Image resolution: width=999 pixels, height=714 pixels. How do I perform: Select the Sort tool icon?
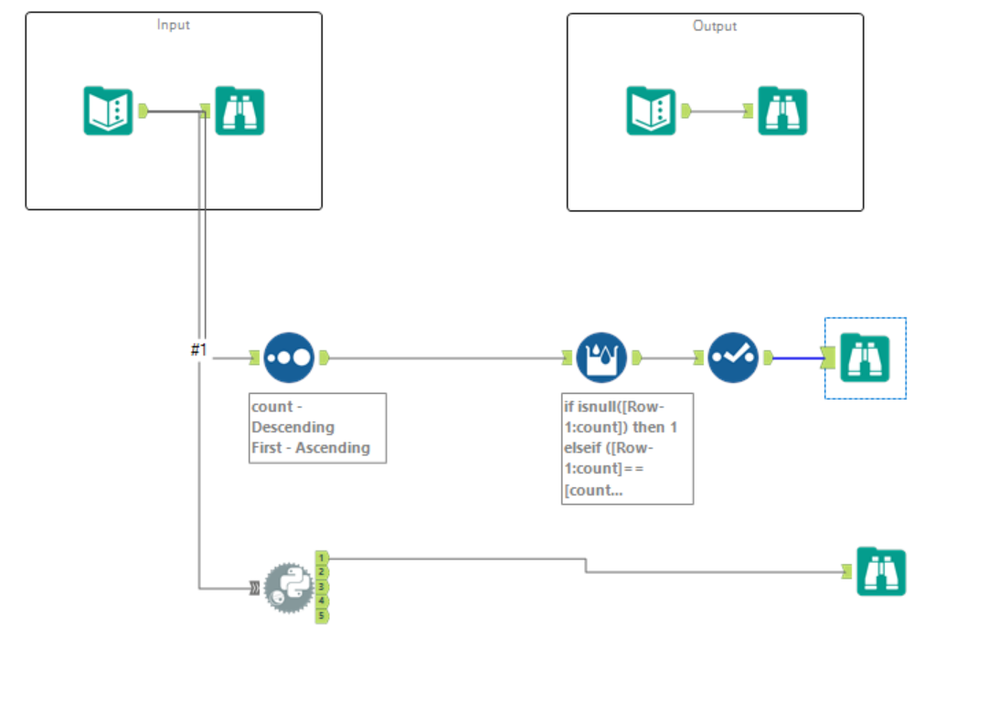coord(289,357)
